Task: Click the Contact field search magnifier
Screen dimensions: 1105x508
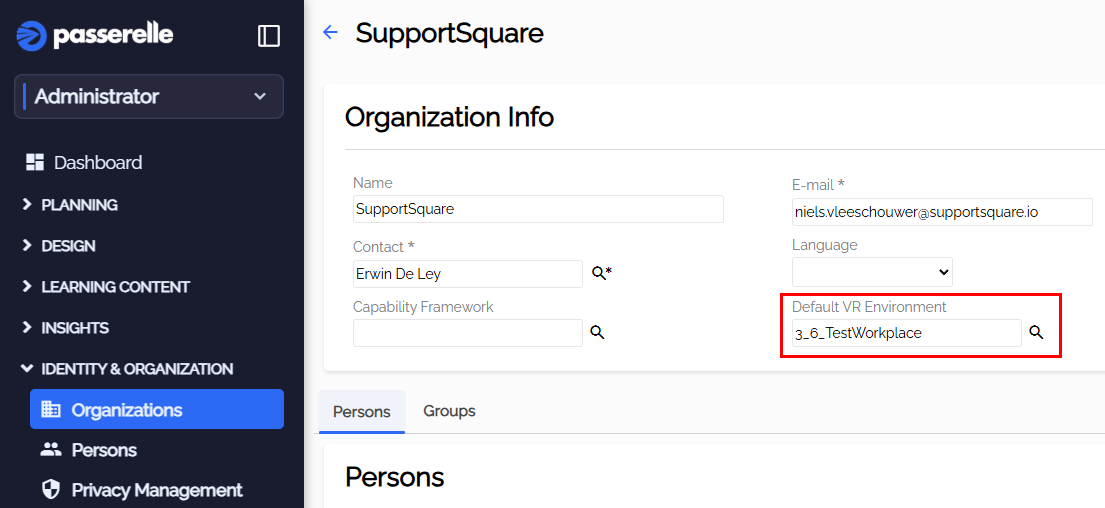Action: click(598, 273)
